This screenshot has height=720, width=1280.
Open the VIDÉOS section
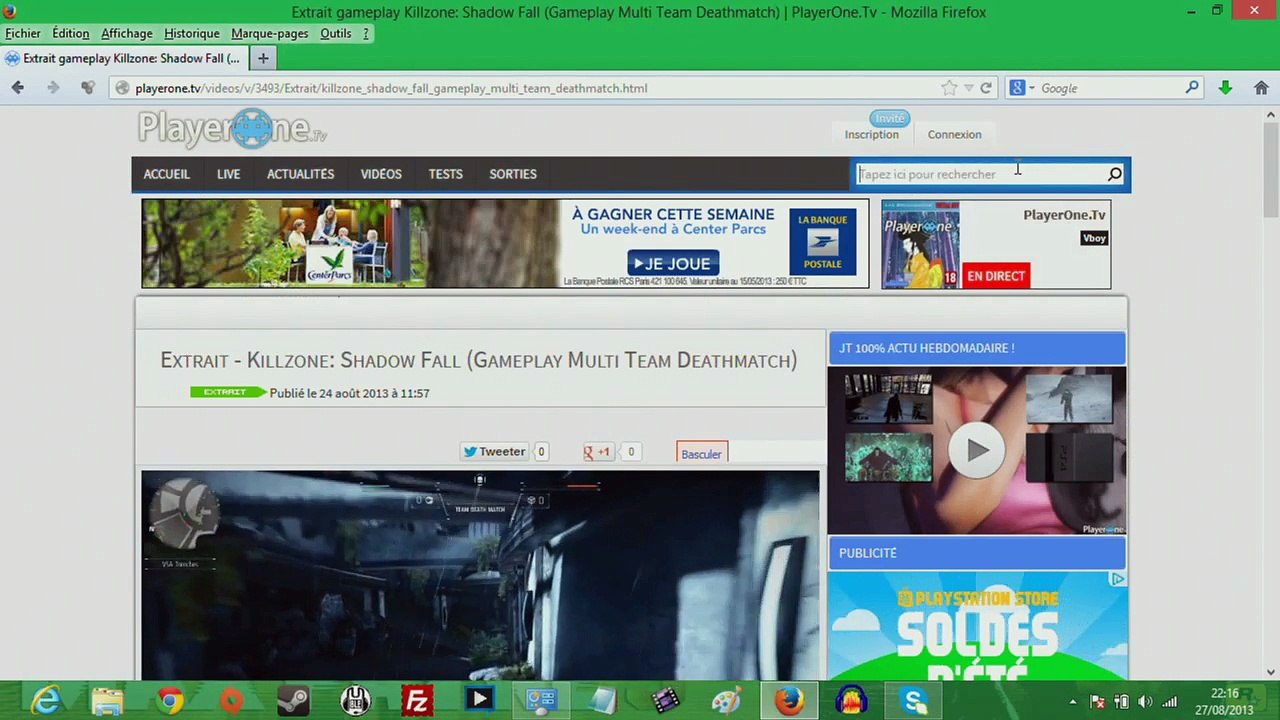point(381,174)
